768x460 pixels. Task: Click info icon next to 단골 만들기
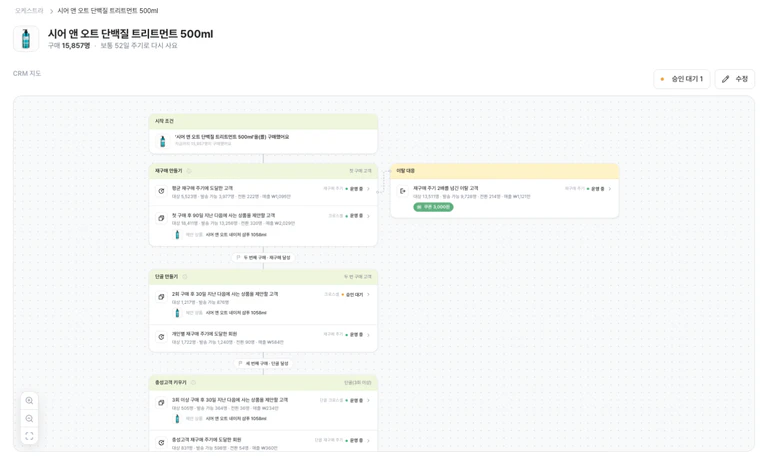185,277
